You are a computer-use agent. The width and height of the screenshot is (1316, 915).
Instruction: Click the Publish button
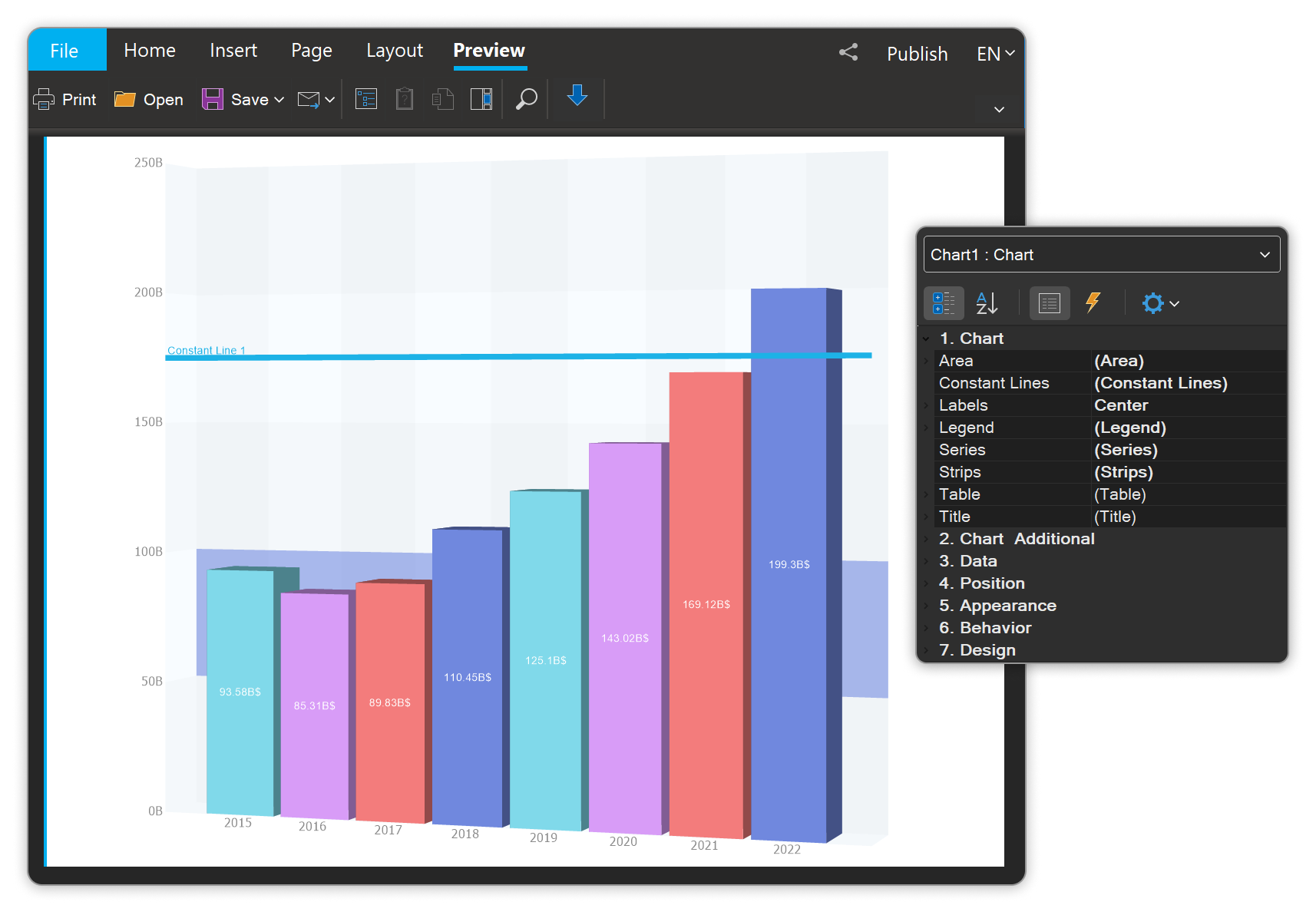[x=917, y=54]
